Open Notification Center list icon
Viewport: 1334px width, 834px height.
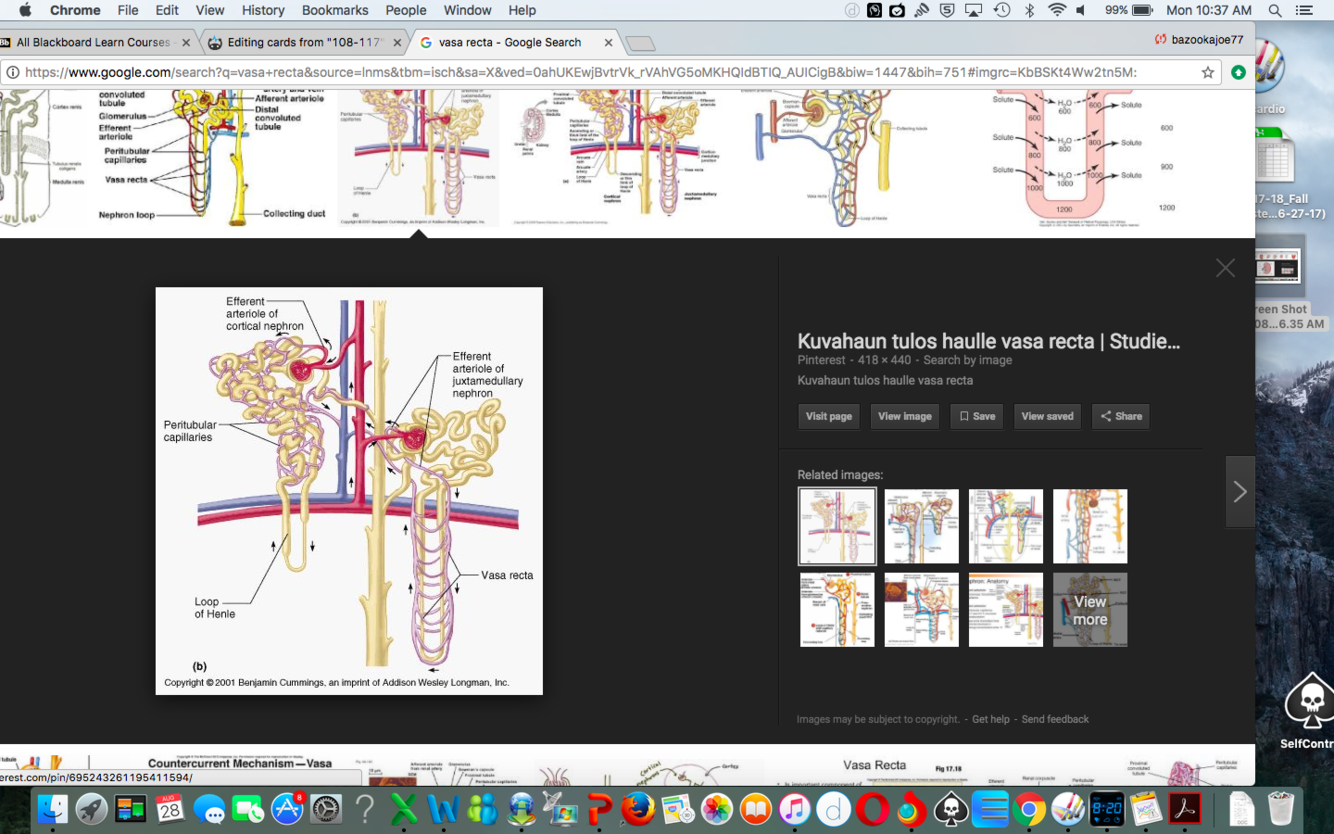pos(1304,10)
